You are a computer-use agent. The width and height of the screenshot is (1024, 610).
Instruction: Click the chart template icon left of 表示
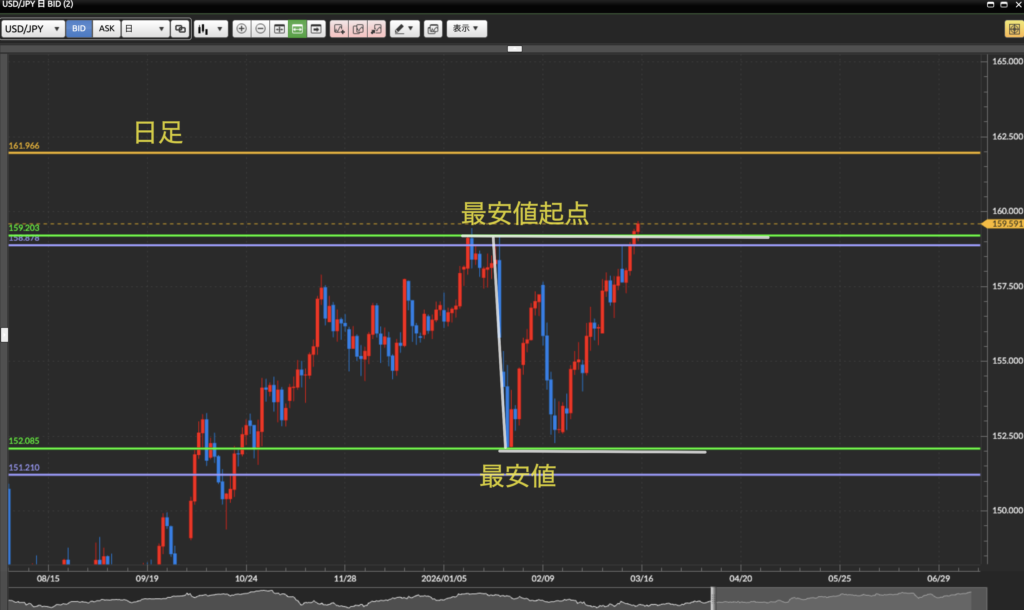[x=433, y=29]
